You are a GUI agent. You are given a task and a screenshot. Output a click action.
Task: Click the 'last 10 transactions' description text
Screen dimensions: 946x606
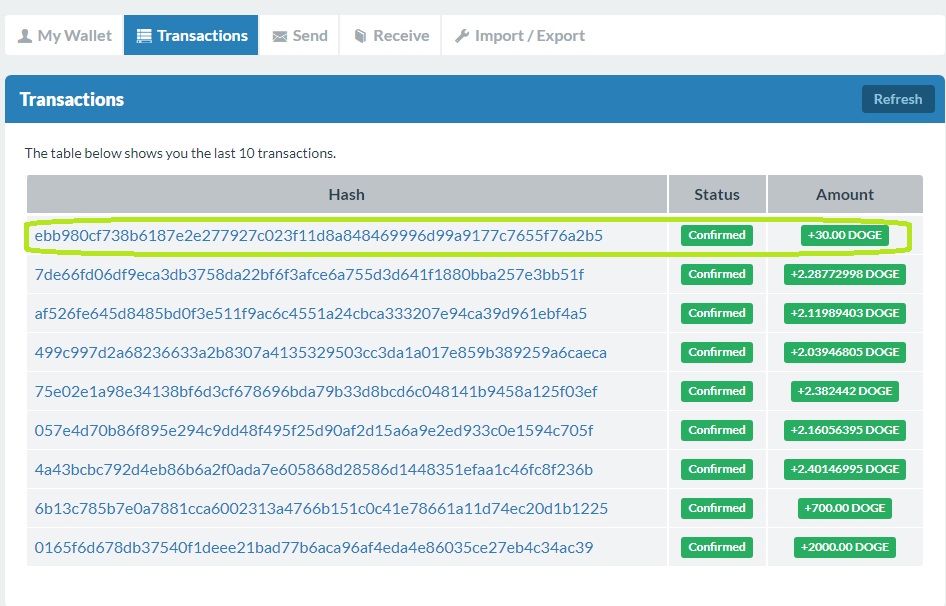[180, 153]
